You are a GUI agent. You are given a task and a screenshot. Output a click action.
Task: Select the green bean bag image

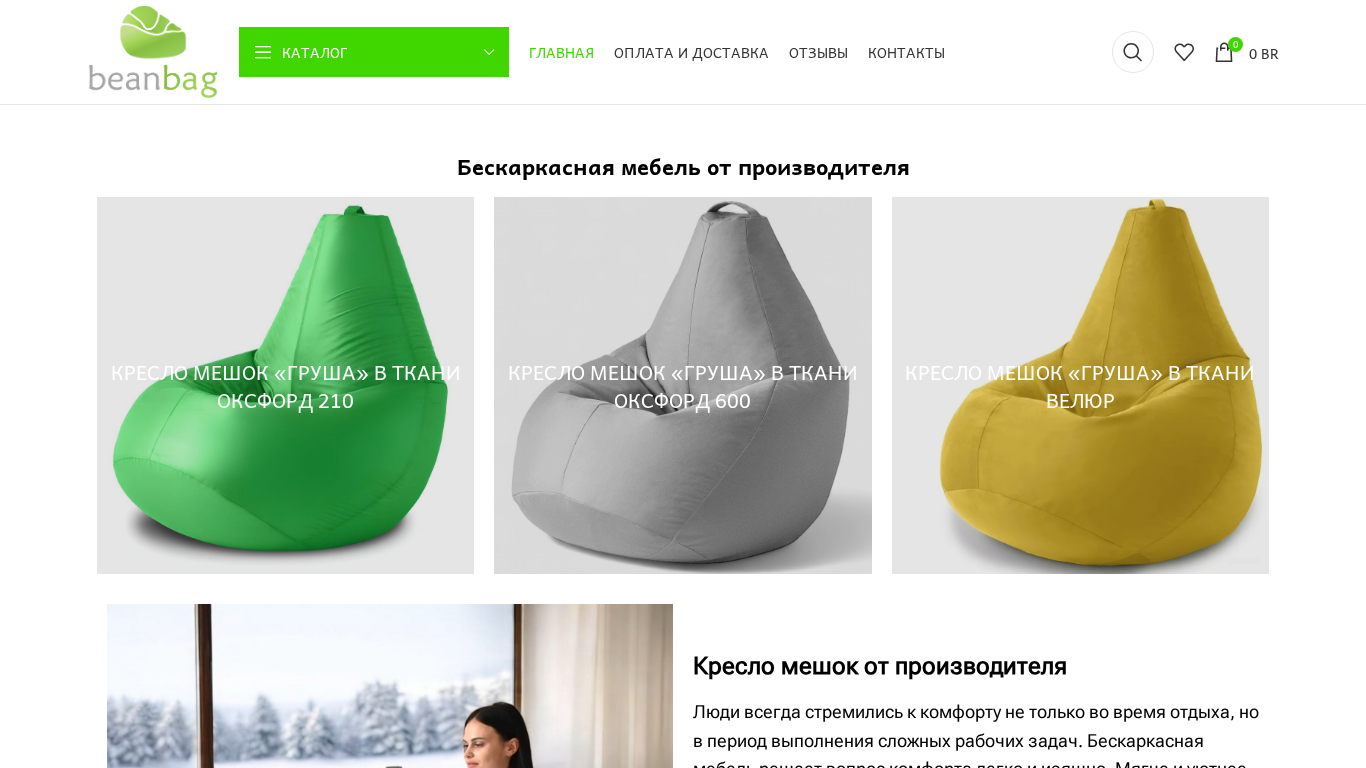[x=285, y=385]
